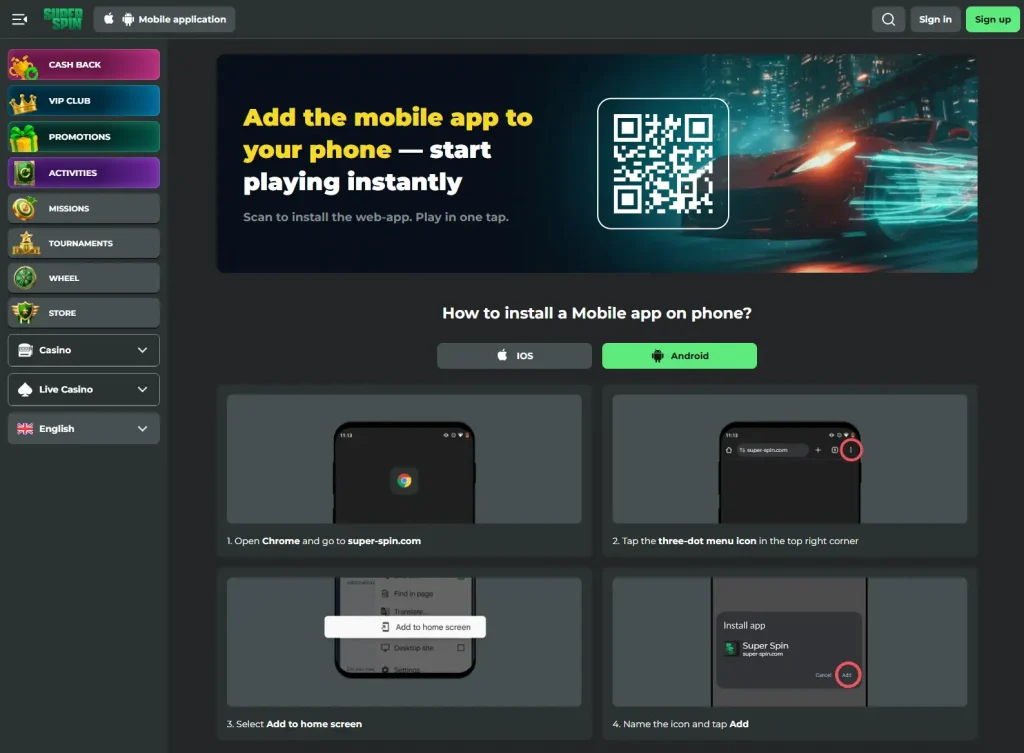Click the Mobile application button
The width and height of the screenshot is (1024, 753).
pos(165,20)
